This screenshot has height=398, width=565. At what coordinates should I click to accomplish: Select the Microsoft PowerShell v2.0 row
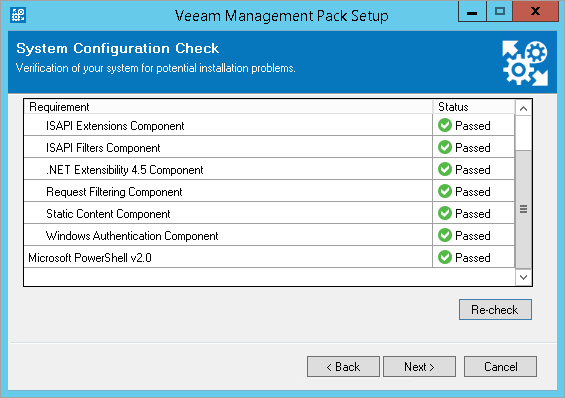[x=269, y=257]
